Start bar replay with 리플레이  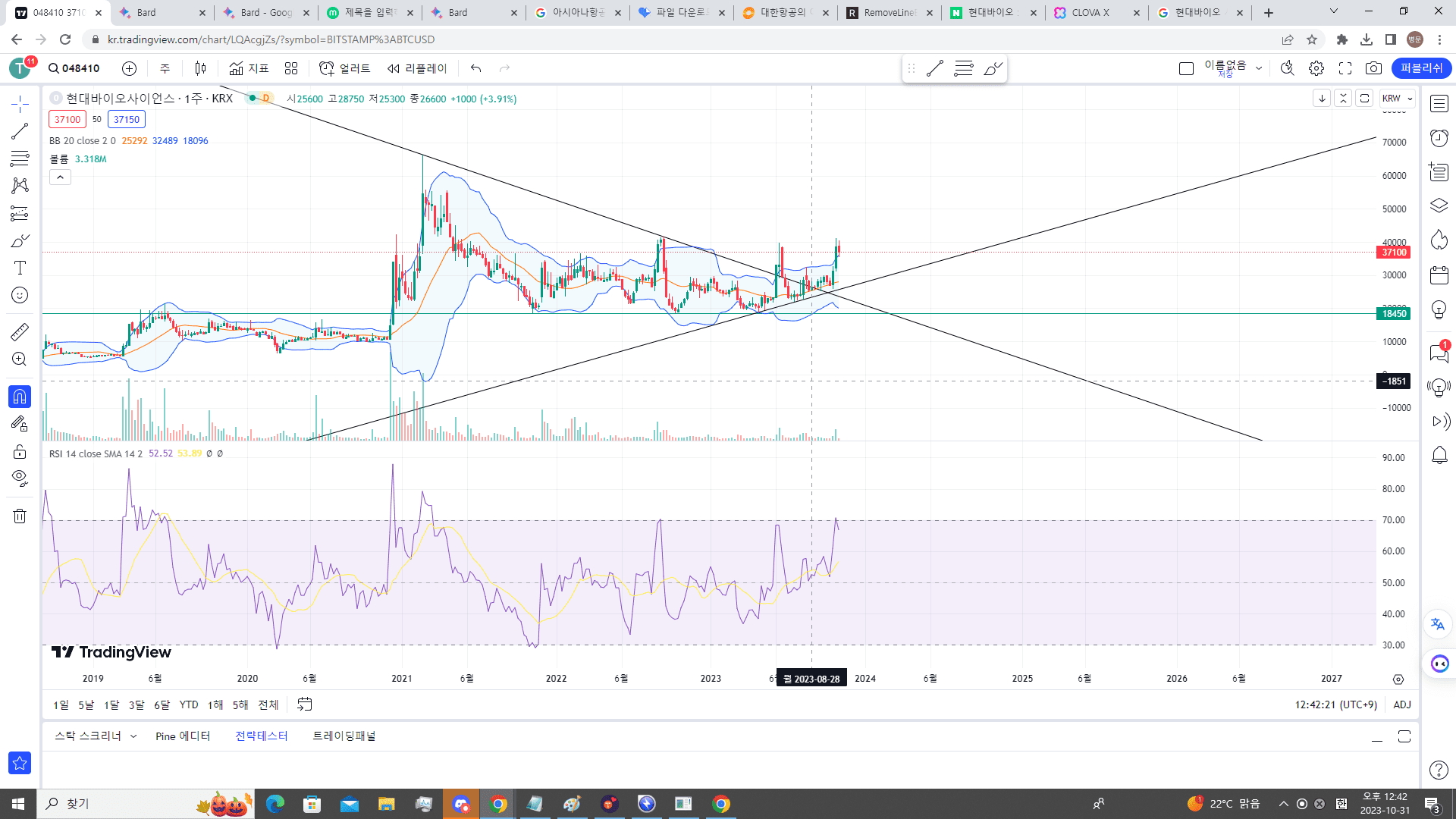point(417,68)
